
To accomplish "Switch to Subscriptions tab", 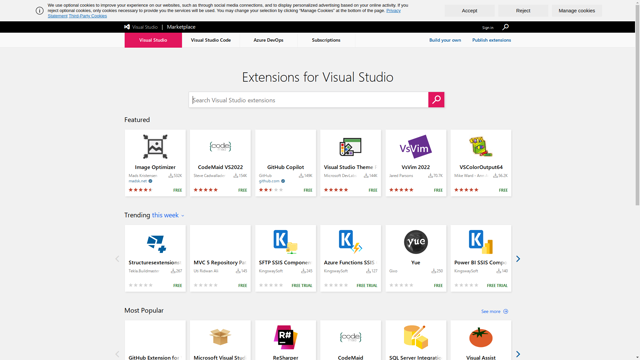I will point(326,40).
